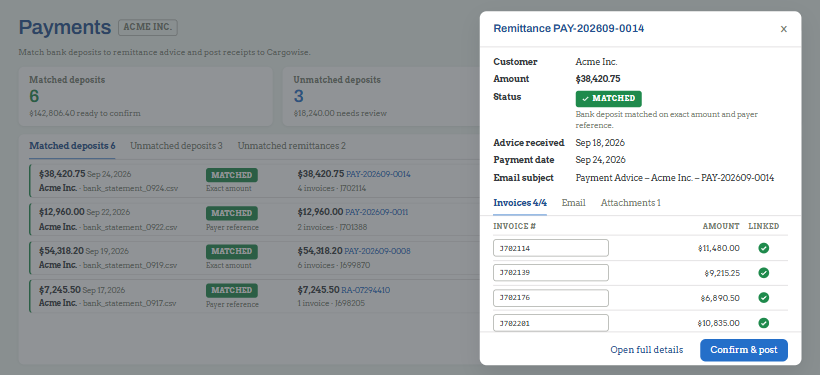The image size is (820, 375).
Task: Click amount $10,835.00 in invoice table
Action: click(x=719, y=323)
